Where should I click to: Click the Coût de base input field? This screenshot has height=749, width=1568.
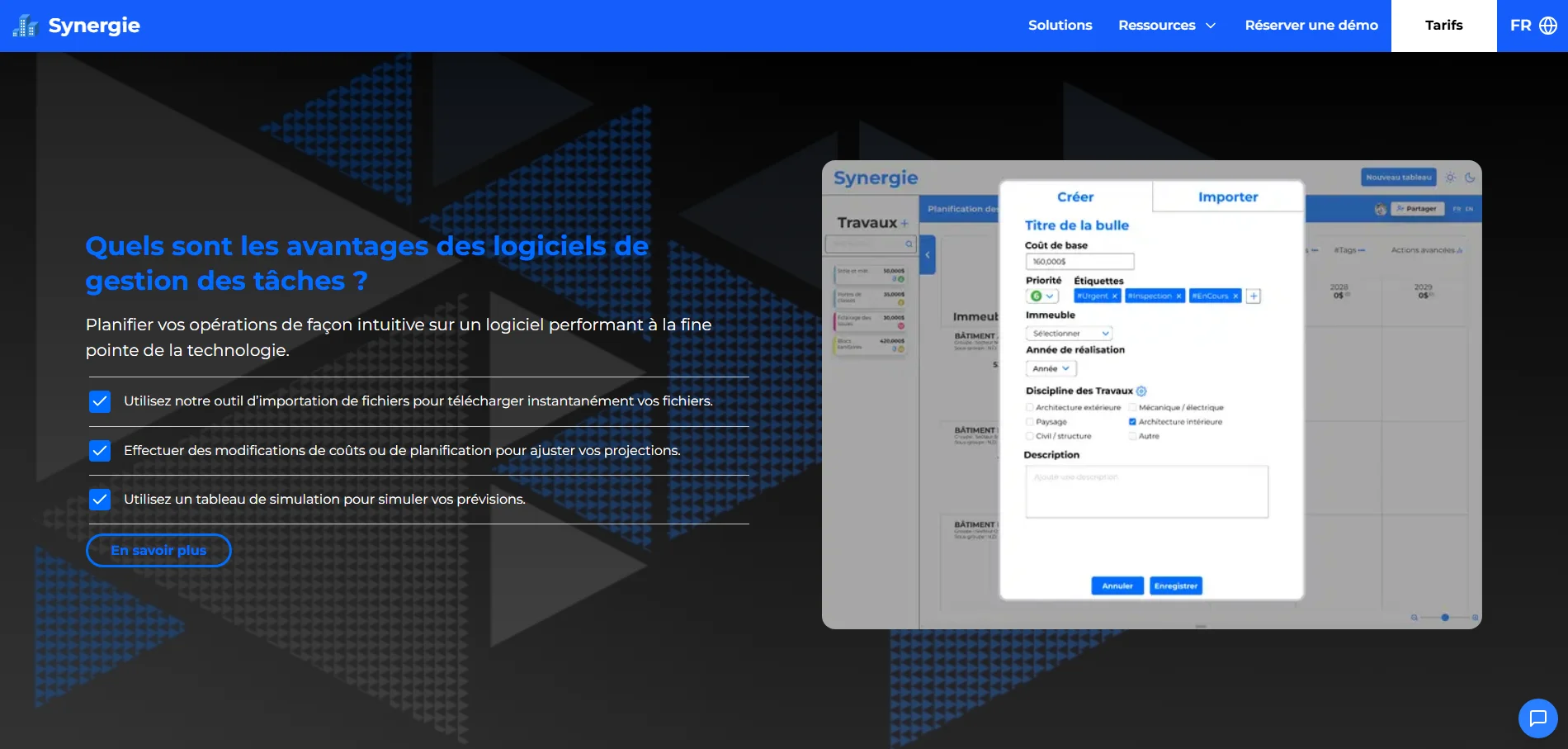(x=1079, y=261)
